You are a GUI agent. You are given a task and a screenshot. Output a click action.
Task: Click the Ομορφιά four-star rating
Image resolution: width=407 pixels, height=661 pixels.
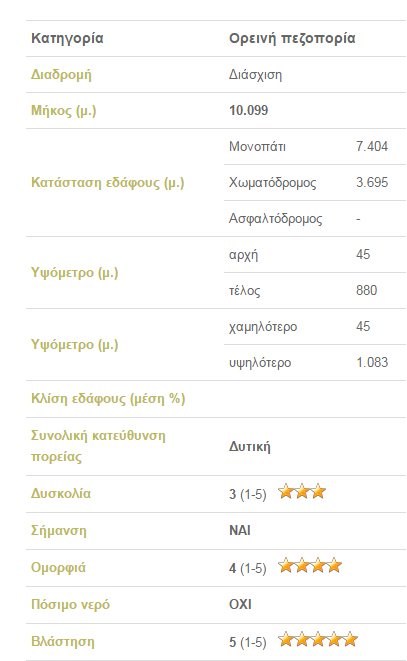coord(310,566)
